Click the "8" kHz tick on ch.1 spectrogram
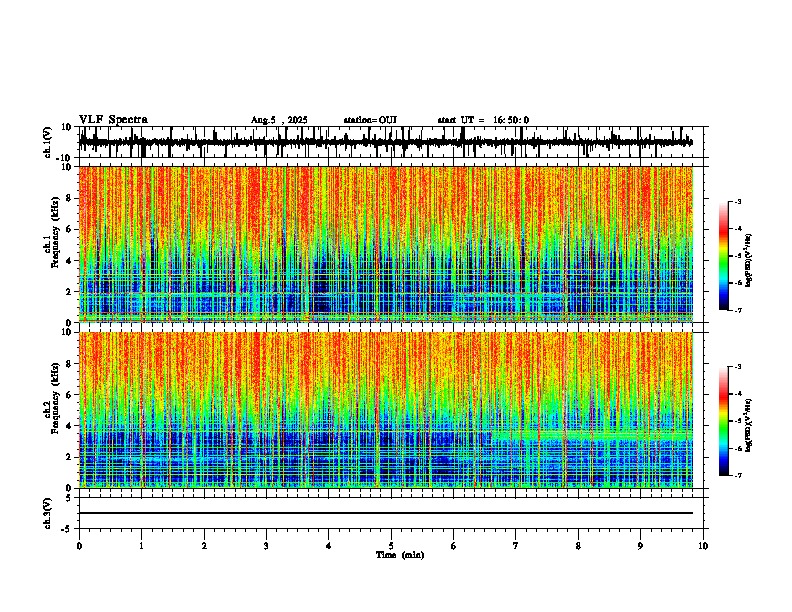The height and width of the screenshot is (612, 792). tap(69, 198)
